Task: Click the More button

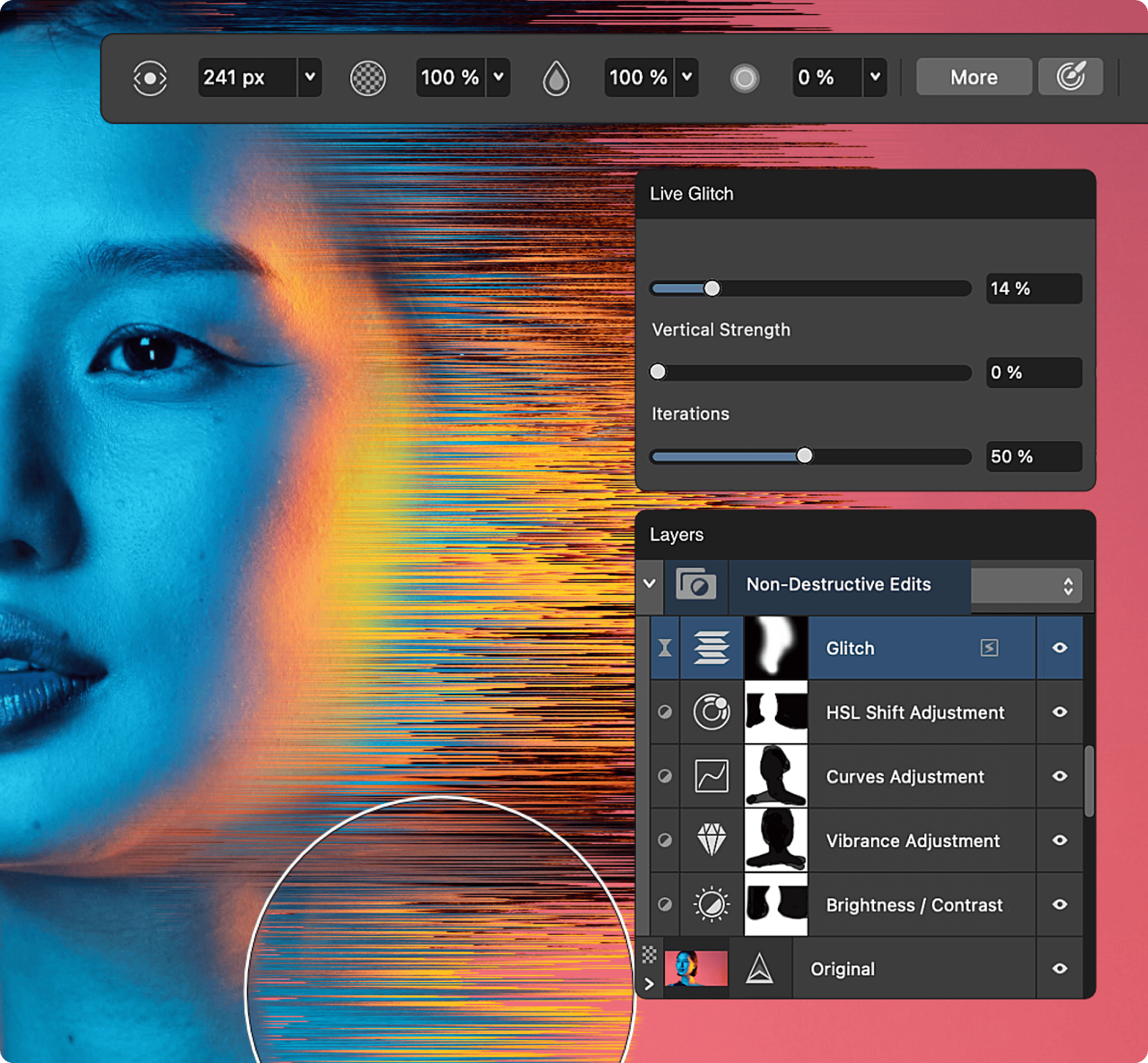Action: [974, 77]
